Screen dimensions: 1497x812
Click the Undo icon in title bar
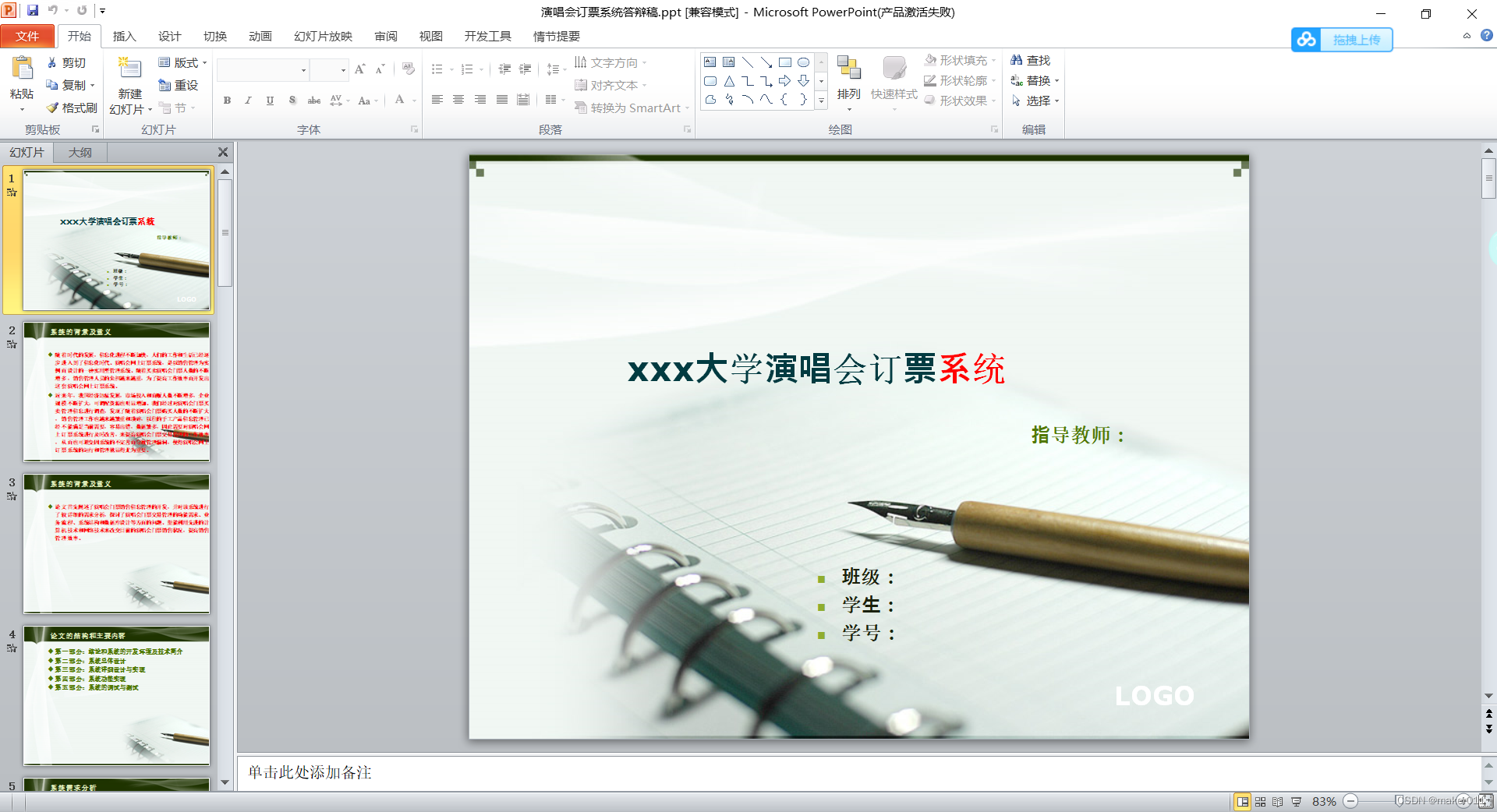(x=53, y=11)
